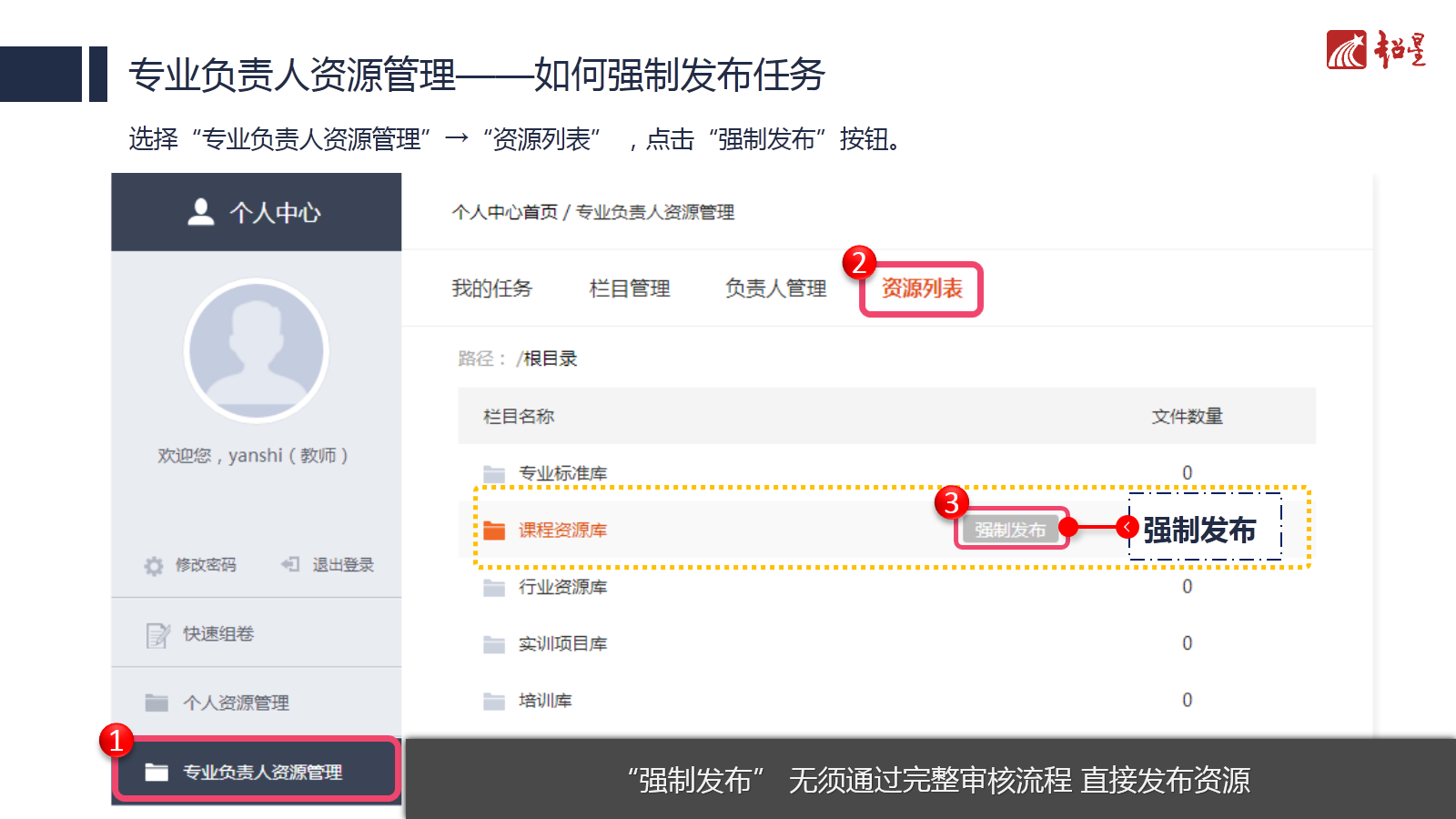
Task: Click the 个人中心 sidebar header title
Action: click(x=275, y=213)
